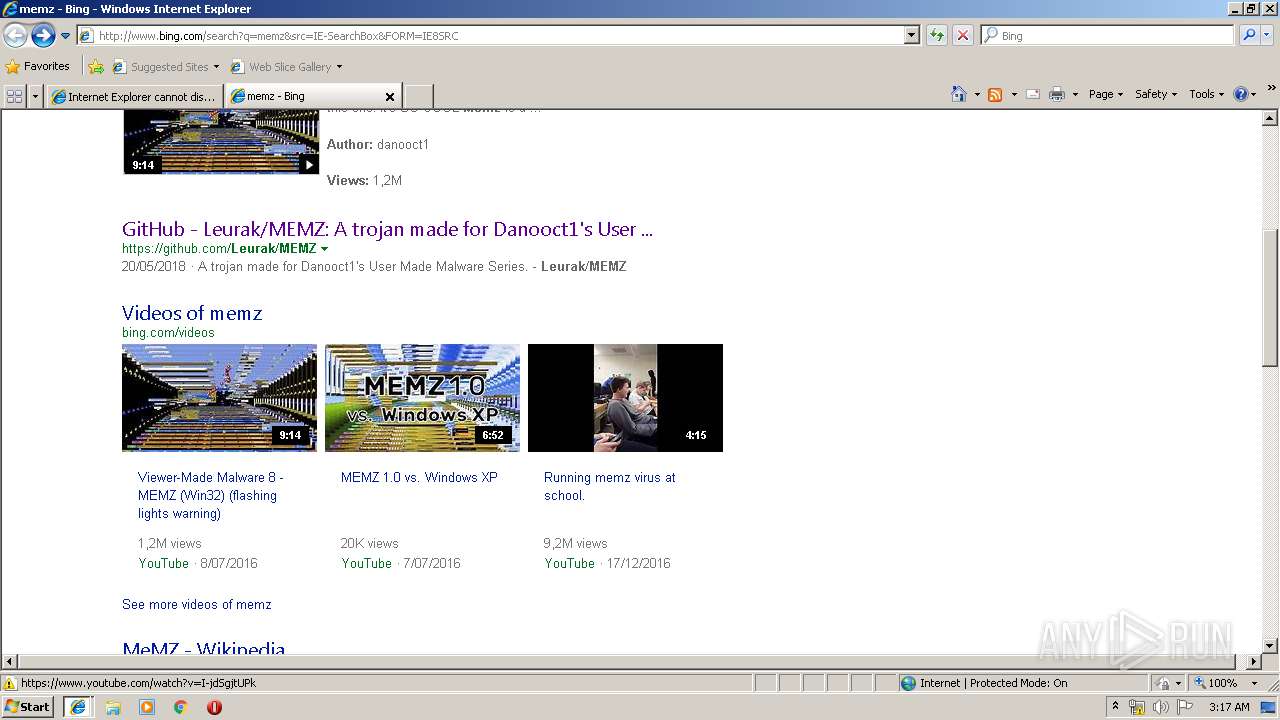Click the Internet Explorer taskbar icon
The image size is (1280, 720).
[78, 707]
